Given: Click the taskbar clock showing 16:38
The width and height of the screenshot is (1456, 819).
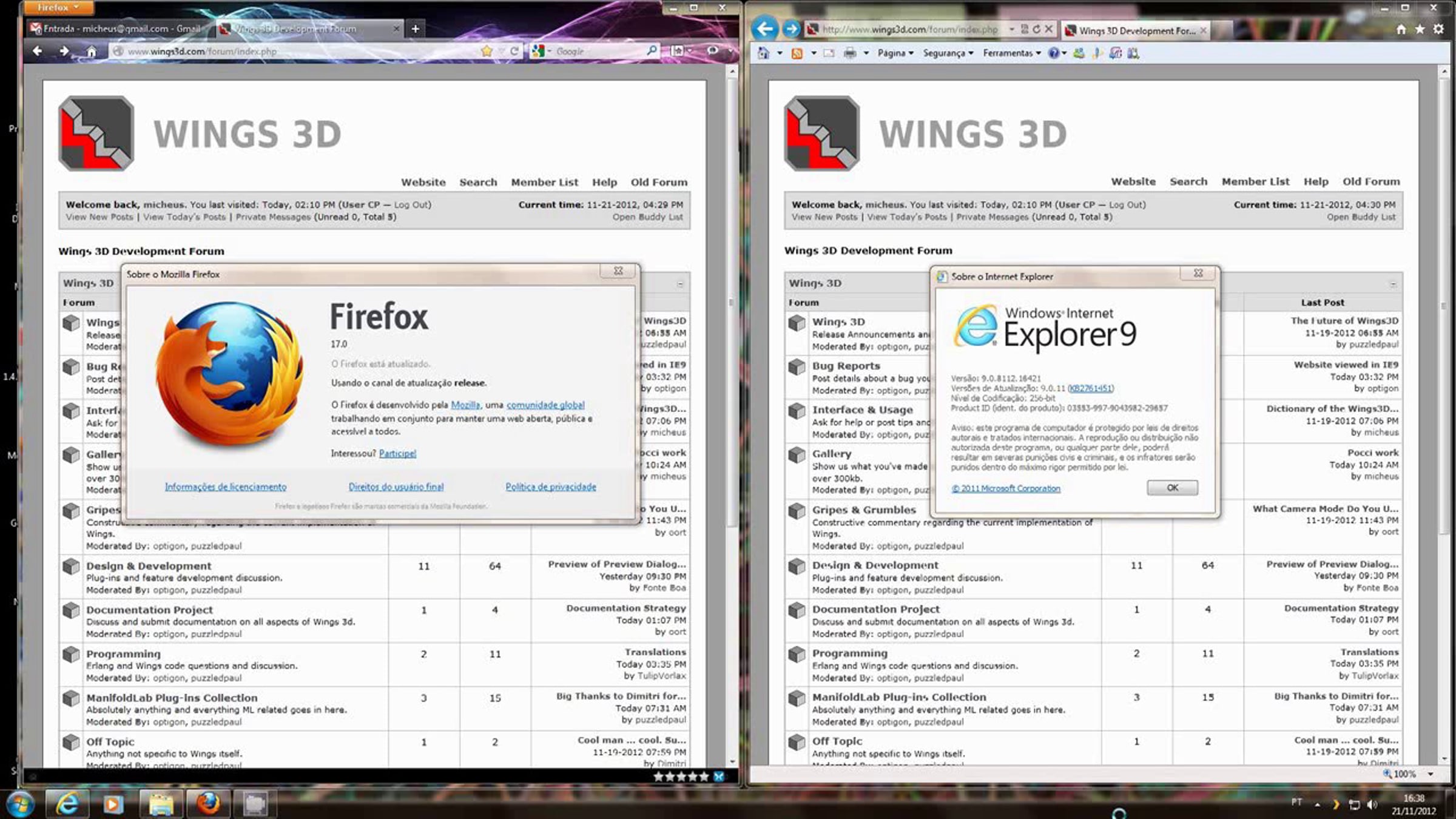Looking at the screenshot, I should pyautogui.click(x=1414, y=804).
